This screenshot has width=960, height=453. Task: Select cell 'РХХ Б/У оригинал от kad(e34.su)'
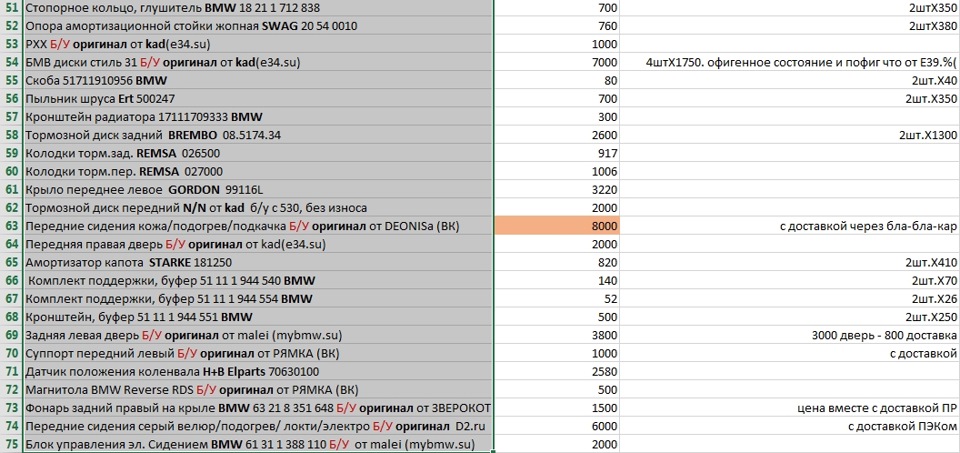pyautogui.click(x=258, y=45)
